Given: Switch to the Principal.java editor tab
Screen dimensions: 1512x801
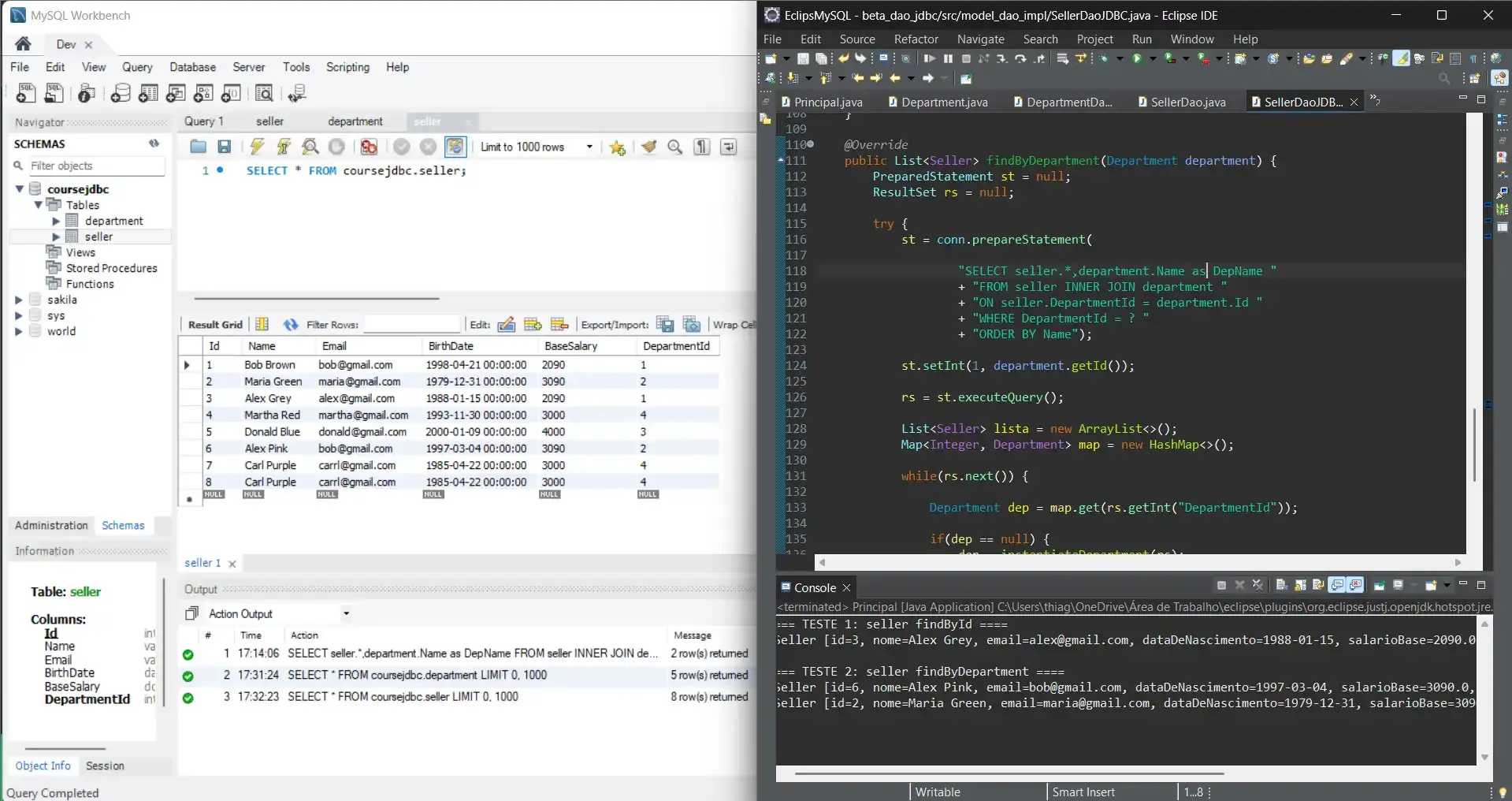Looking at the screenshot, I should coord(822,102).
